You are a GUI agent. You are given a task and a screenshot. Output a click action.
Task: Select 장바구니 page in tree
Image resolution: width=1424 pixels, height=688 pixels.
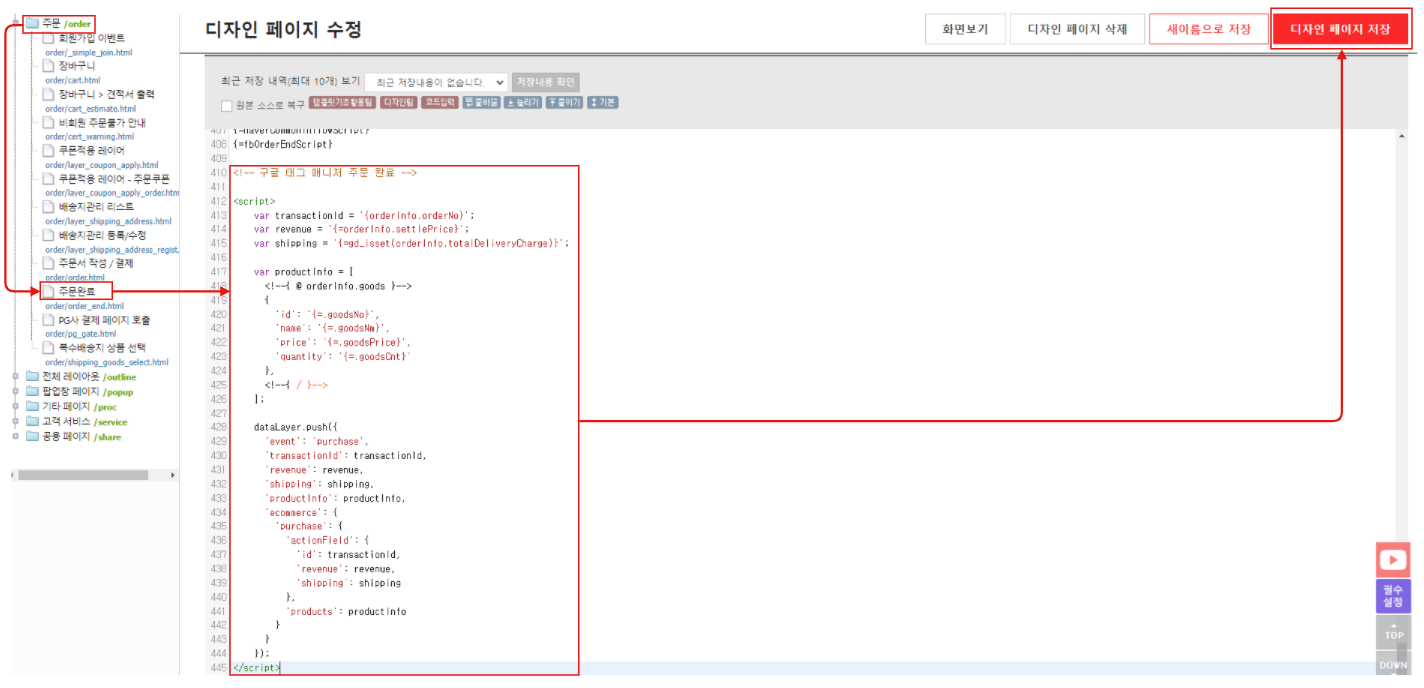click(76, 66)
